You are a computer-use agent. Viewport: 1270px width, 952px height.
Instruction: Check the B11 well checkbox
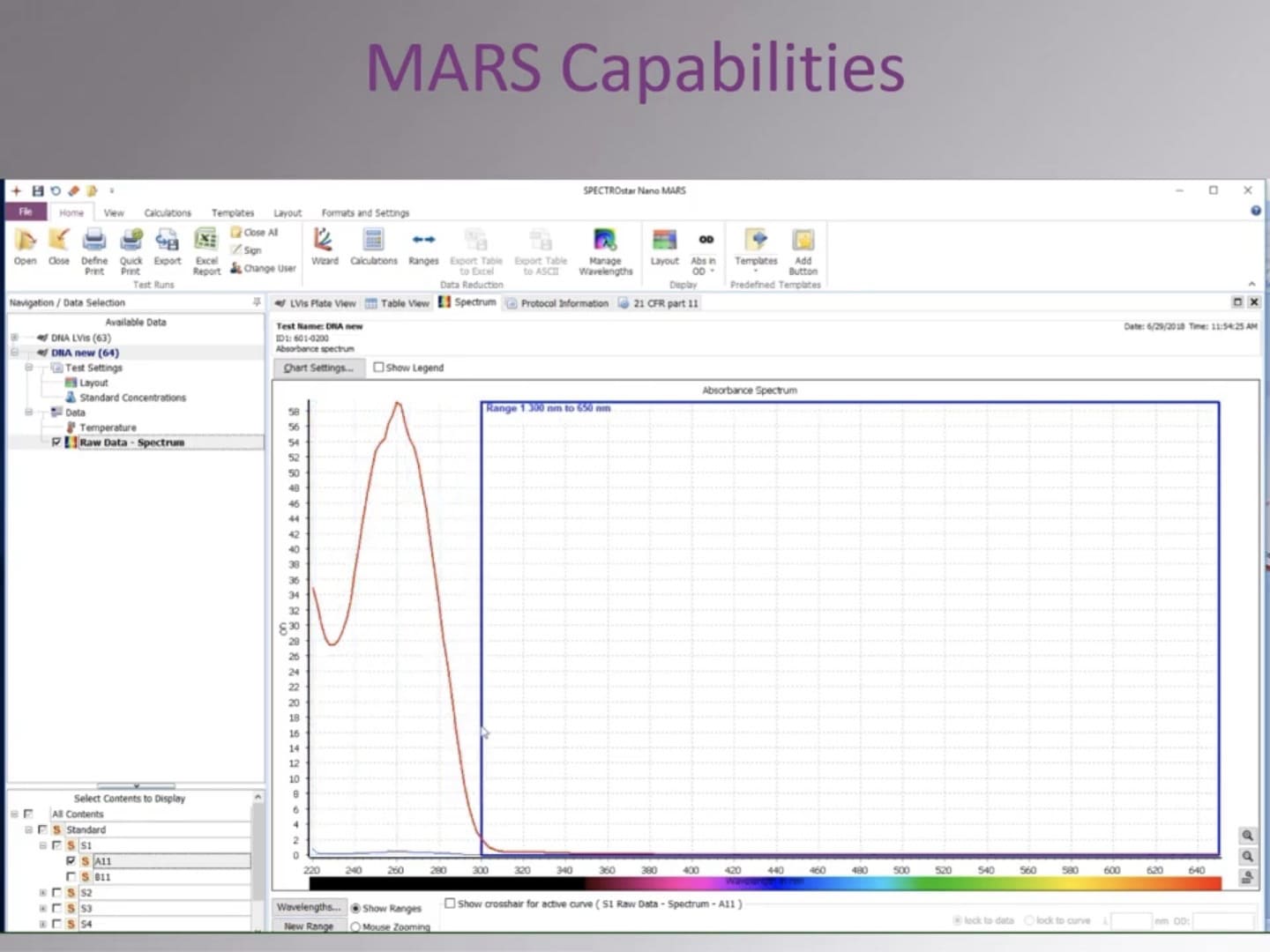71,877
